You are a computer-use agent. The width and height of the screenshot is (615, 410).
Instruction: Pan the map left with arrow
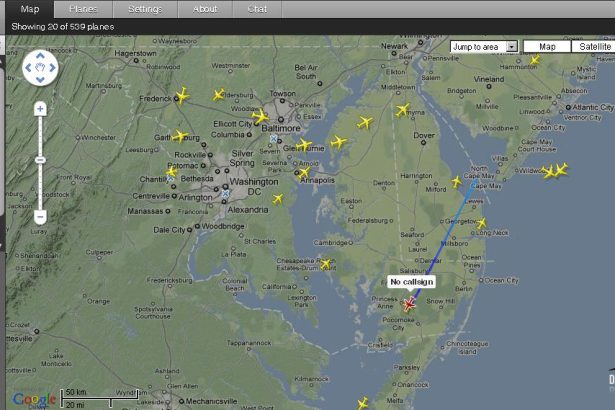(28, 68)
